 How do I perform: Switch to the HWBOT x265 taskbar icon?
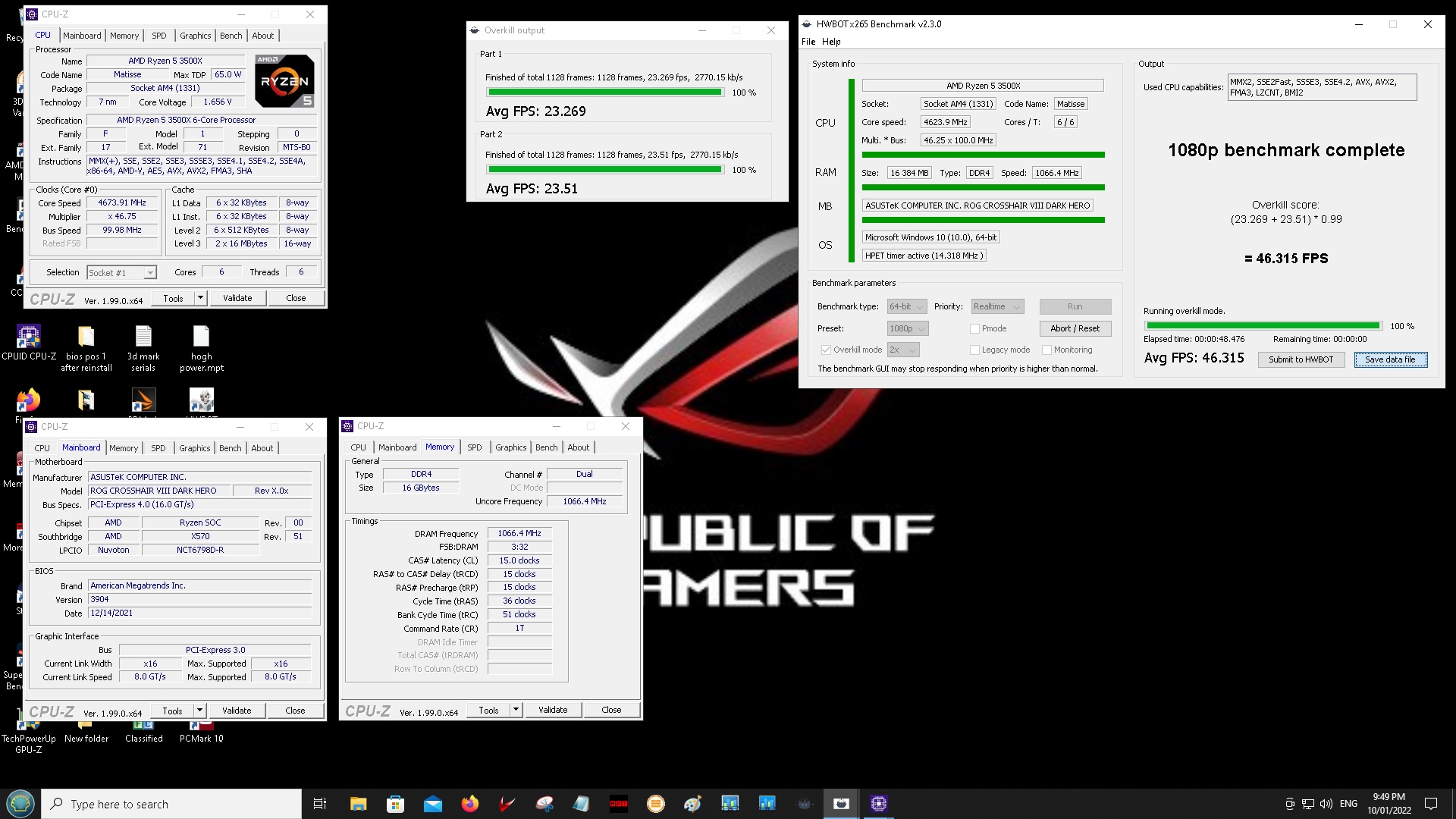[x=841, y=804]
